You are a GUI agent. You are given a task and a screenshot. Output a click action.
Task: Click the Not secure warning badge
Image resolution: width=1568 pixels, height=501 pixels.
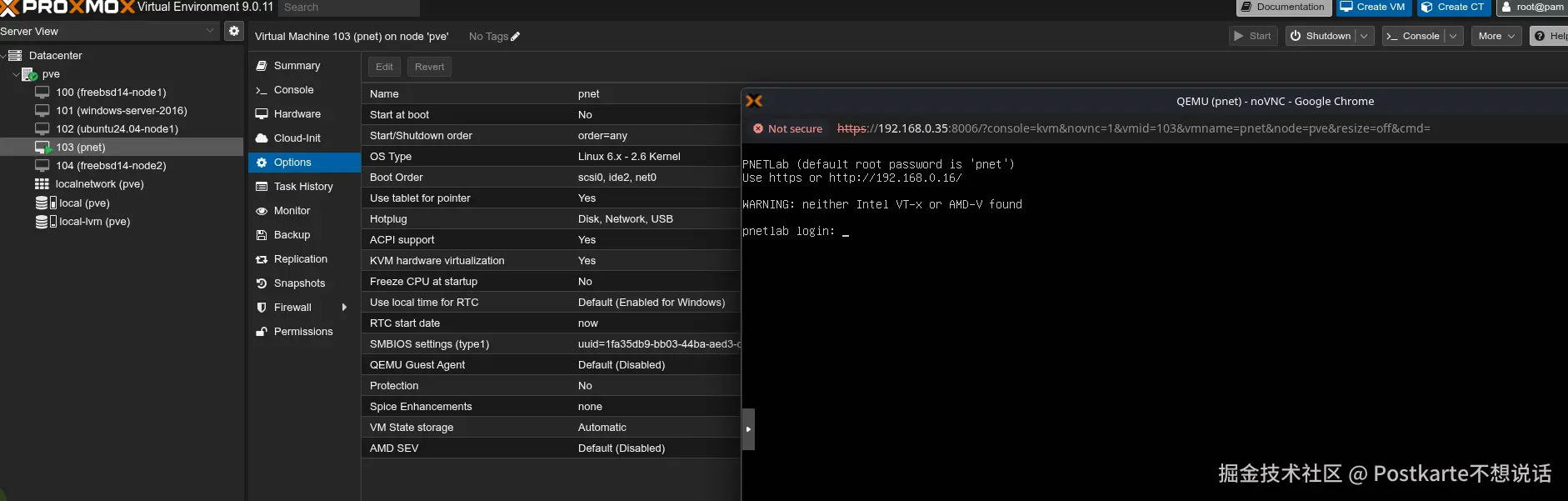[x=787, y=129]
